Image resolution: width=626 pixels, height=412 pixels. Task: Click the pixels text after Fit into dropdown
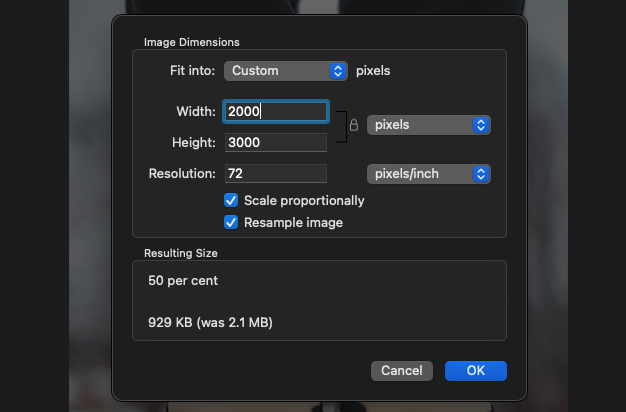[373, 71]
